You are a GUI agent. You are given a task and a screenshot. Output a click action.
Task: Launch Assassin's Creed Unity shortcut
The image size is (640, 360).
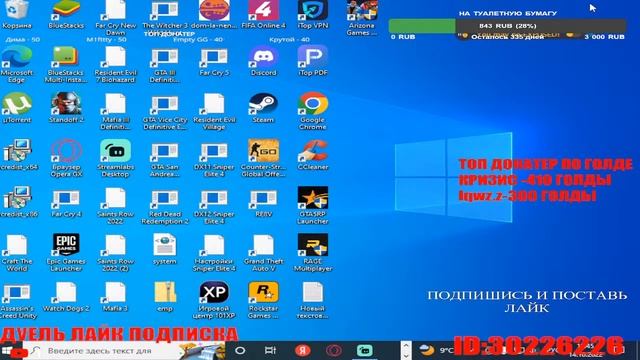[17, 300]
